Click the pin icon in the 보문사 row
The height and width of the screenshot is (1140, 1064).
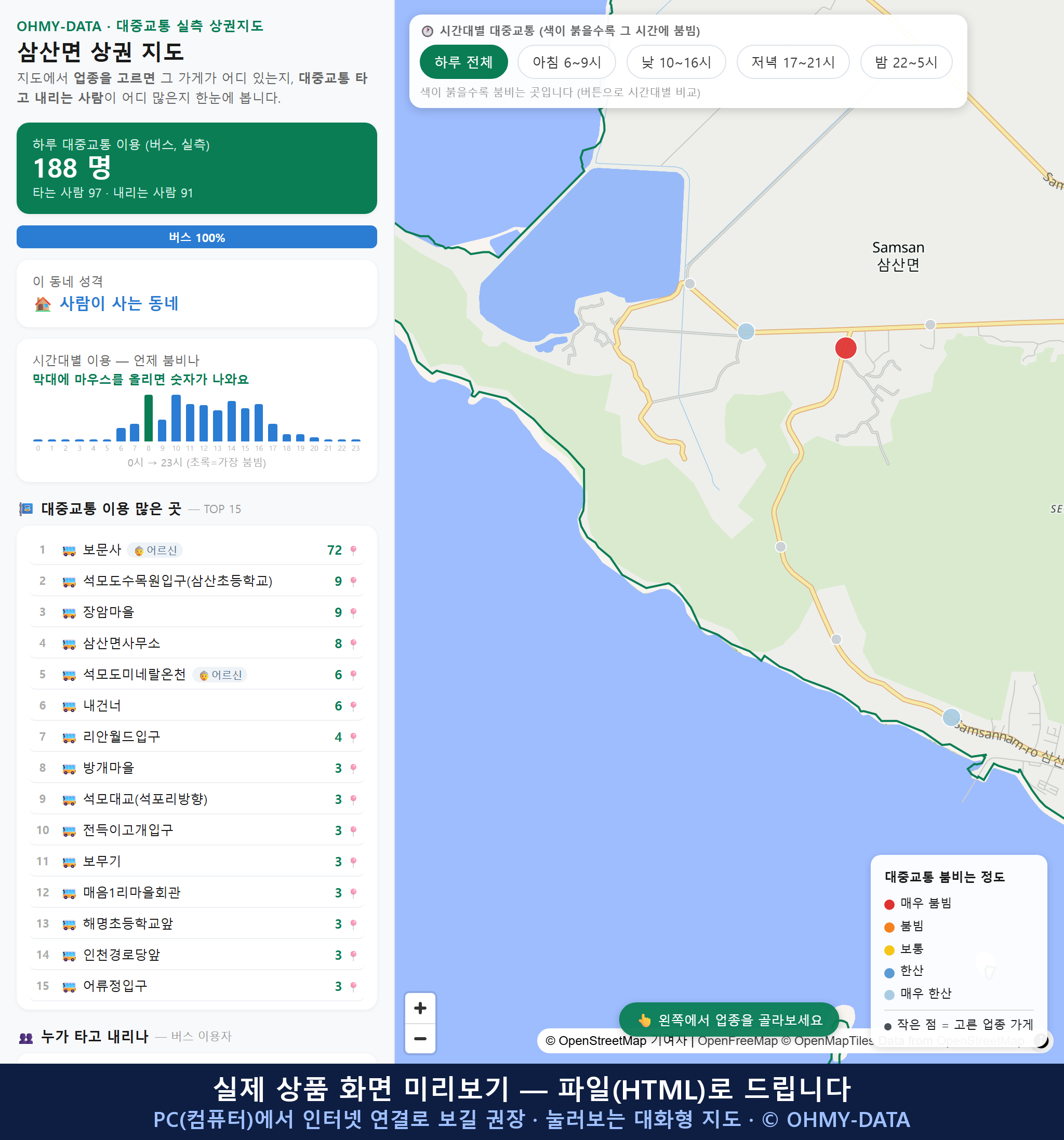(x=353, y=550)
